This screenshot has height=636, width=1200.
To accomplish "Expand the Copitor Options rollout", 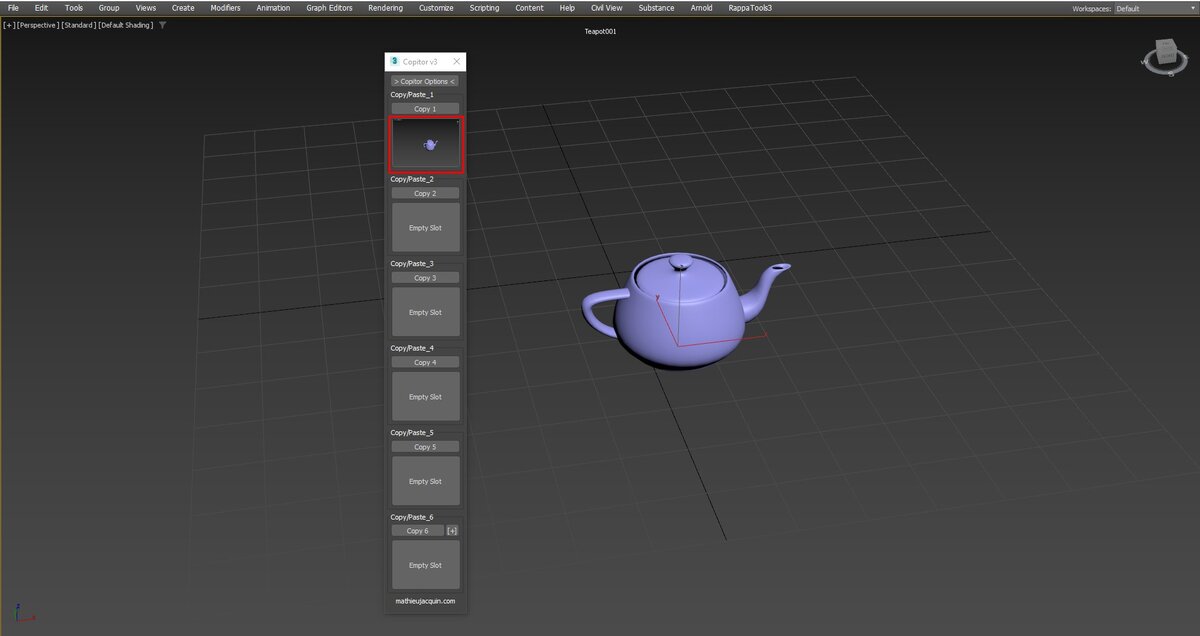I will 425,81.
